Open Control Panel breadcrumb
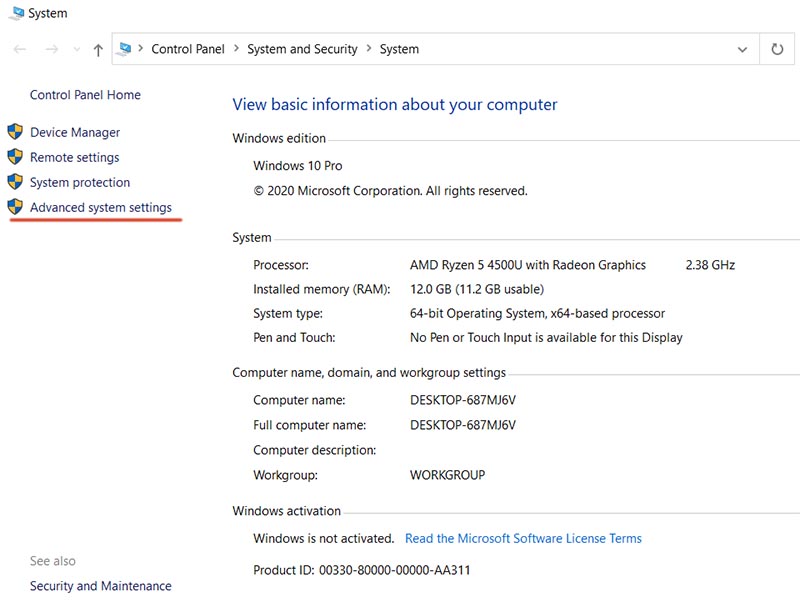The height and width of the screenshot is (607, 800). click(x=188, y=49)
